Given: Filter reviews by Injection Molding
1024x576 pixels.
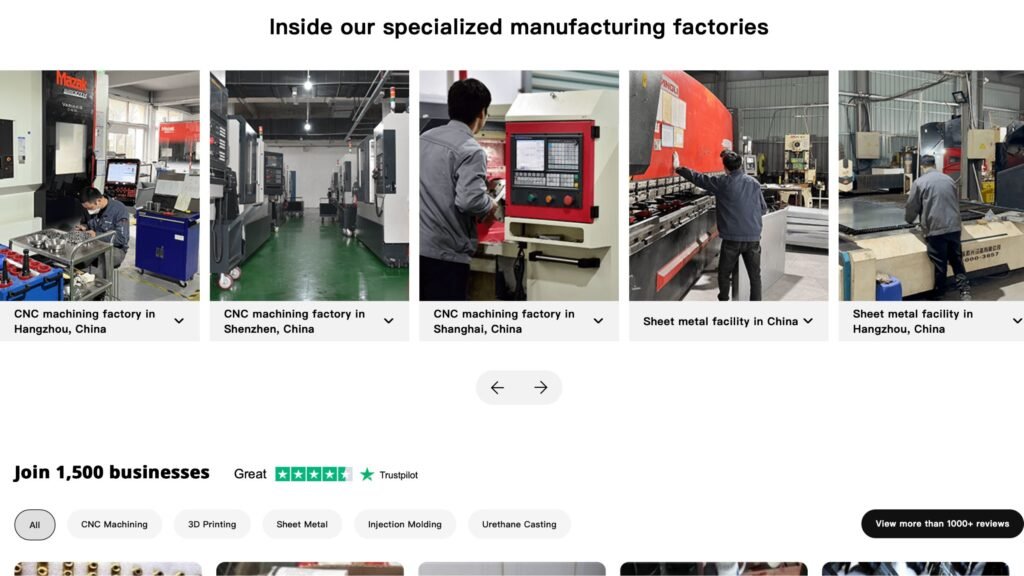Looking at the screenshot, I should coord(405,524).
